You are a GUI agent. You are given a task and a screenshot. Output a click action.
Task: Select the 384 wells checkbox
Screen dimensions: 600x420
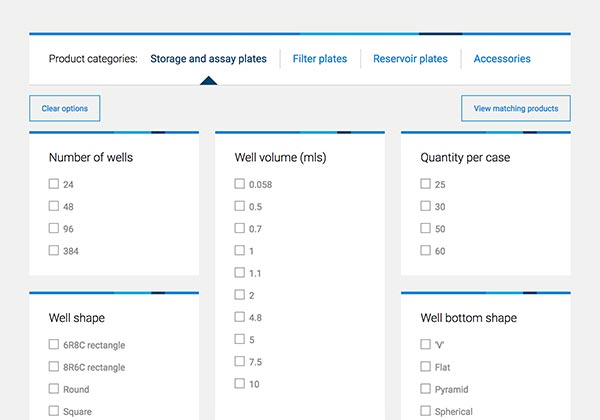click(54, 250)
